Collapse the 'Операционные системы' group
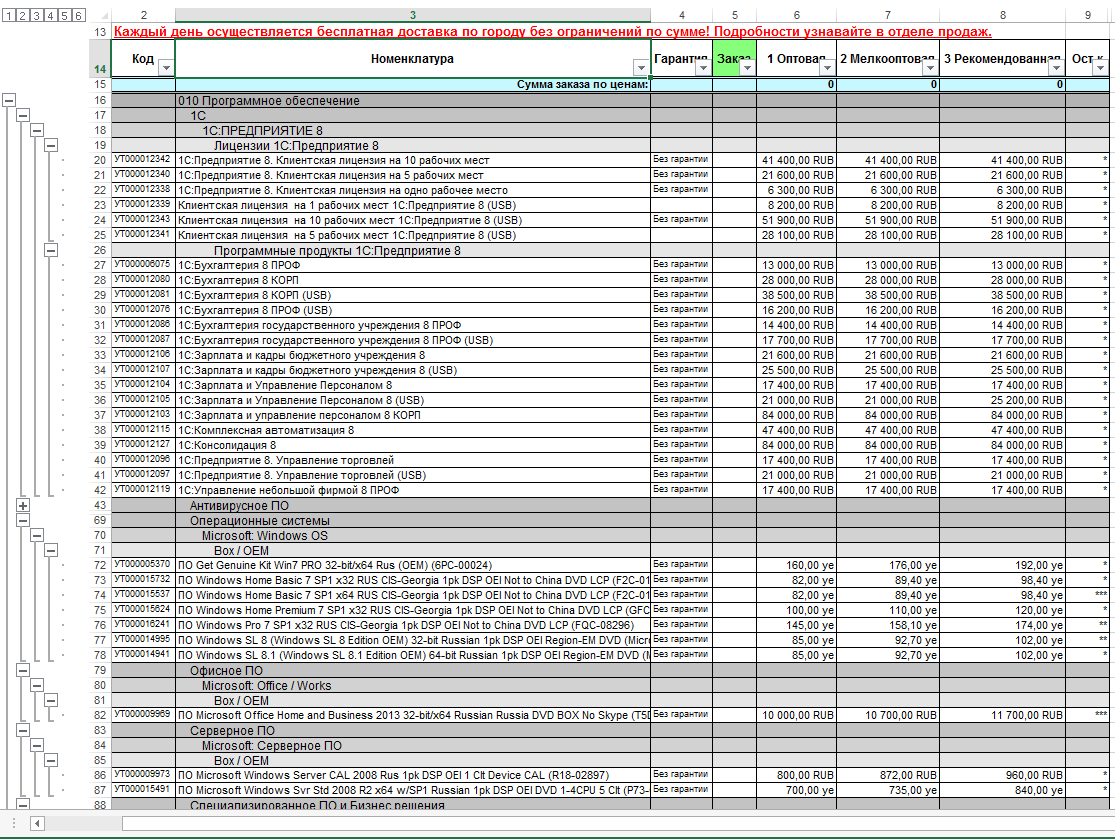This screenshot has width=1115, height=839. (x=23, y=520)
